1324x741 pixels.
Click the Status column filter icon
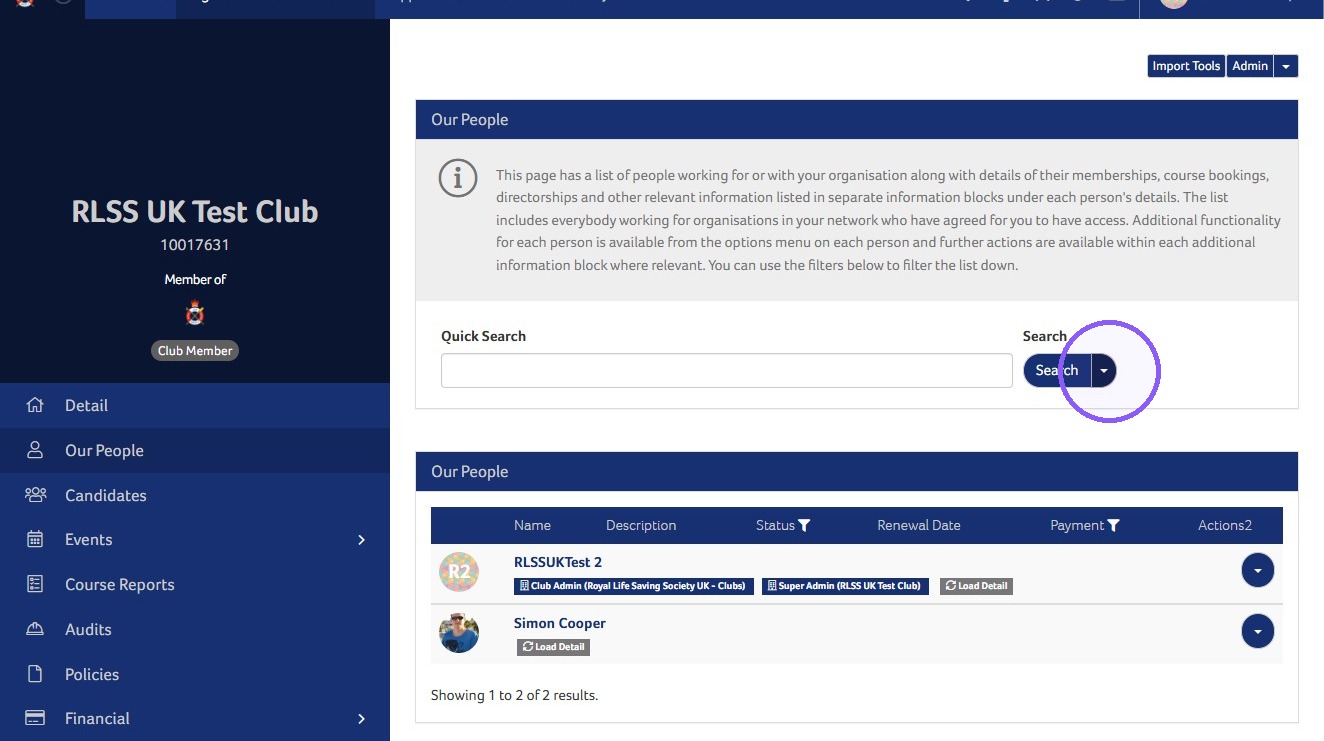click(x=804, y=525)
